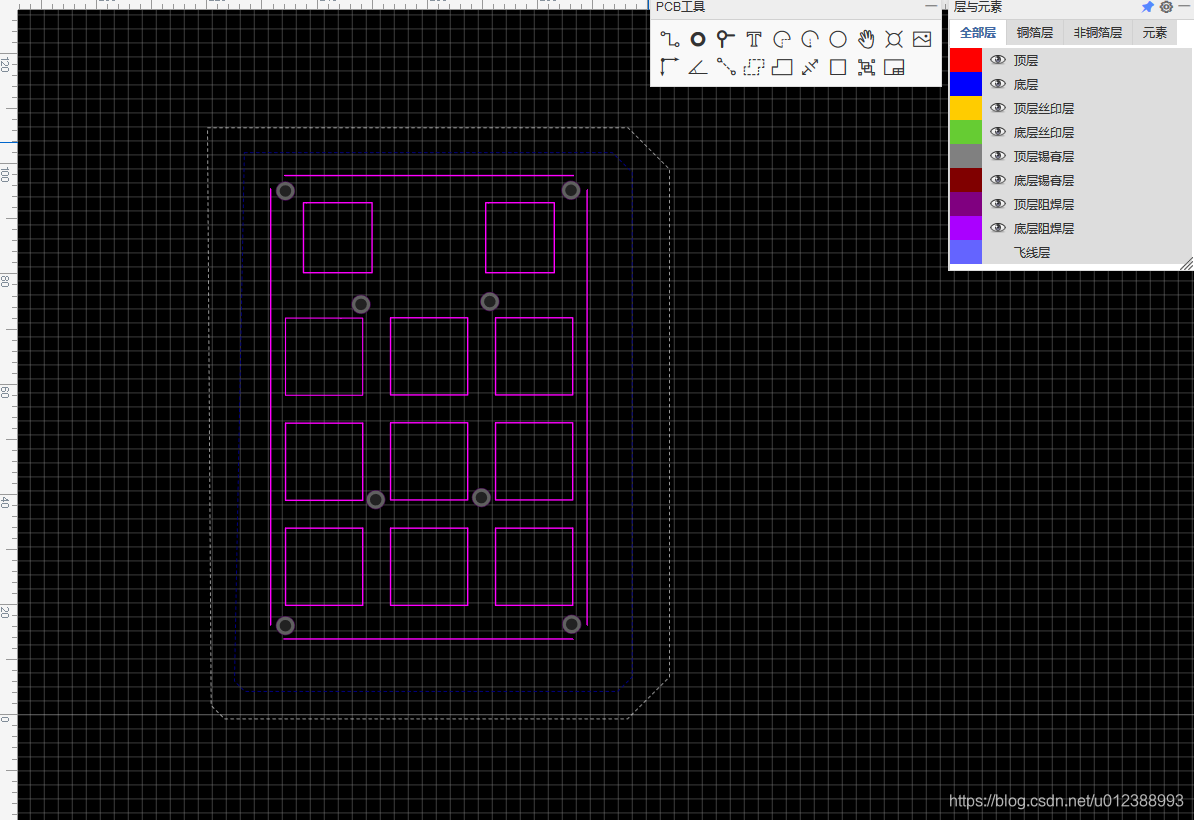This screenshot has width=1194, height=820.
Task: Click the layers panel resize grip
Action: [1186, 264]
